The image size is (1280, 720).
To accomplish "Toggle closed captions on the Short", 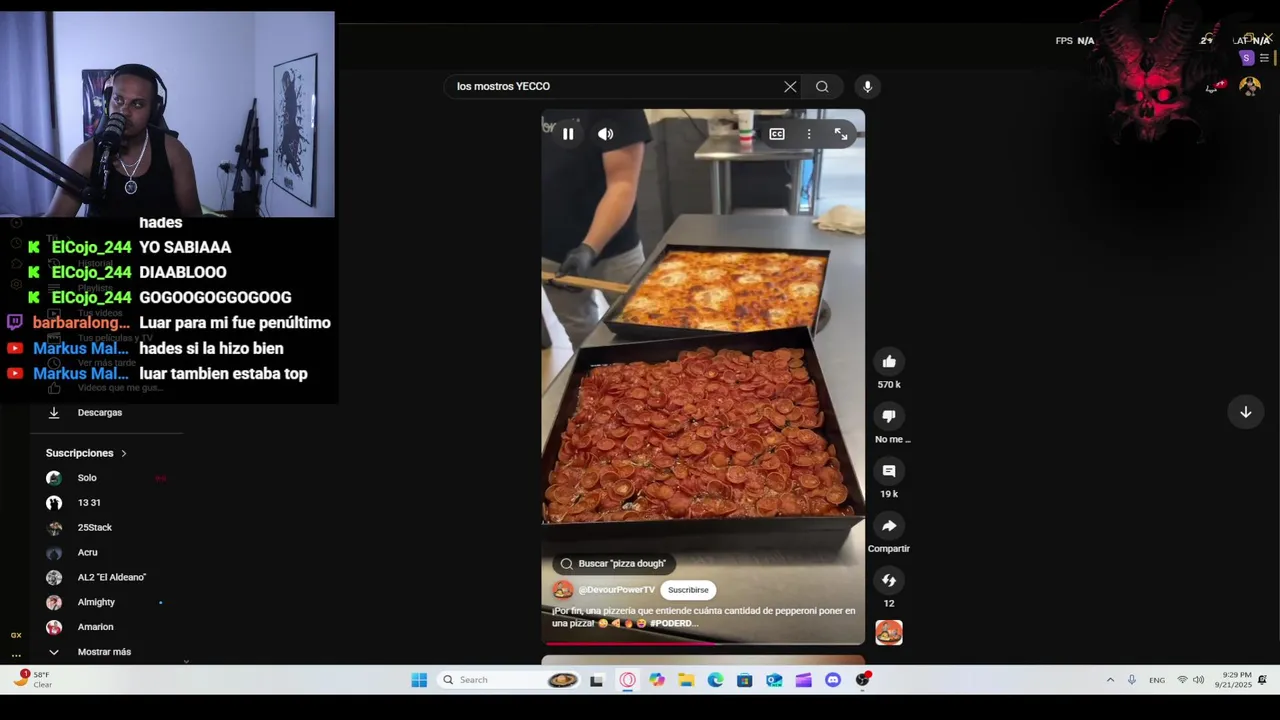I will [x=777, y=134].
